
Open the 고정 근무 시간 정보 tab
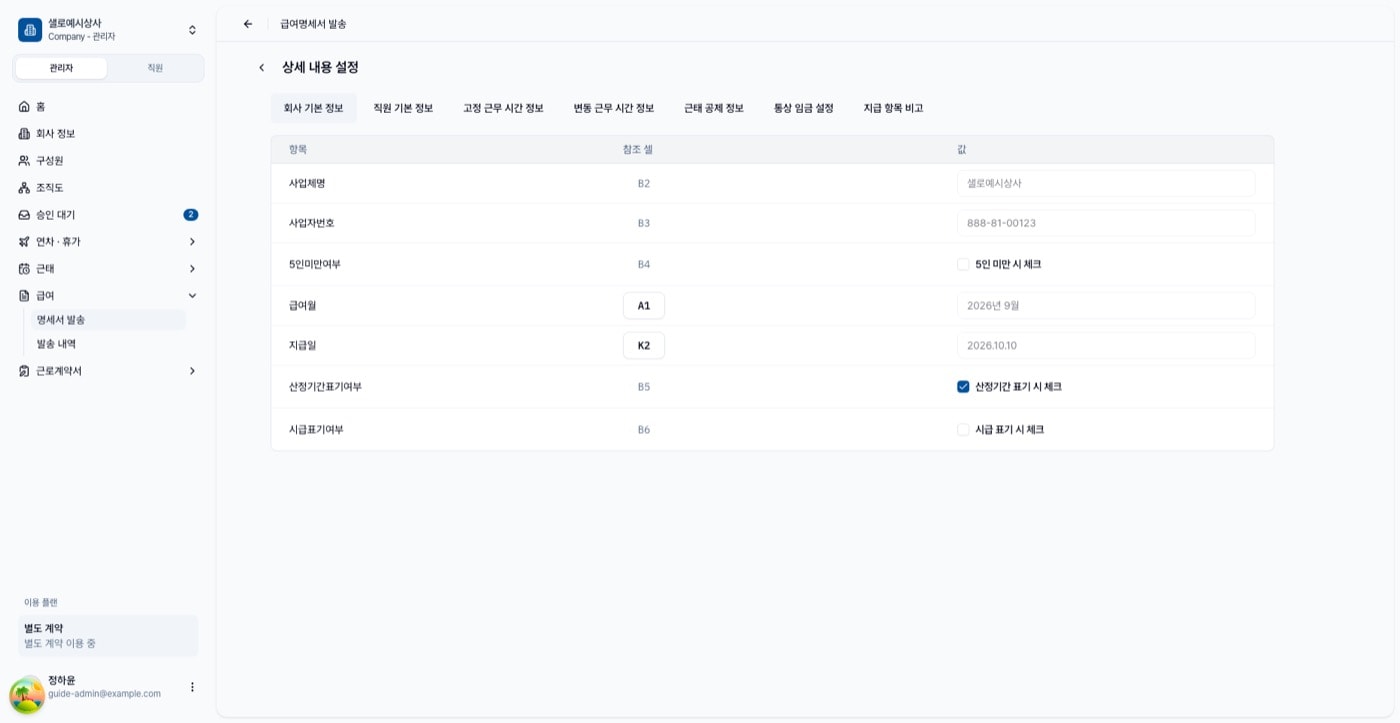coord(503,108)
